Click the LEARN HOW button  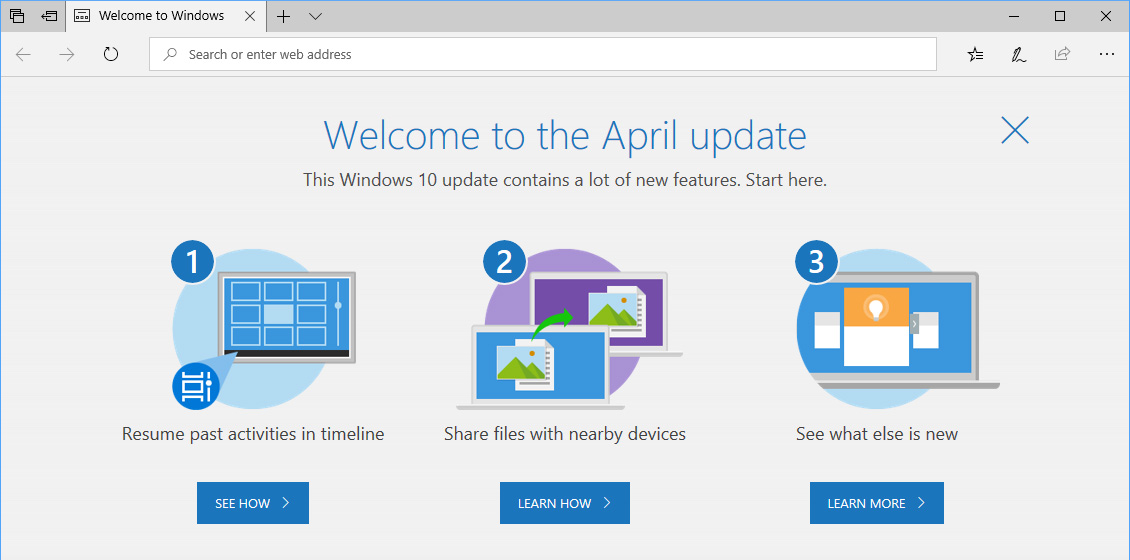(565, 503)
